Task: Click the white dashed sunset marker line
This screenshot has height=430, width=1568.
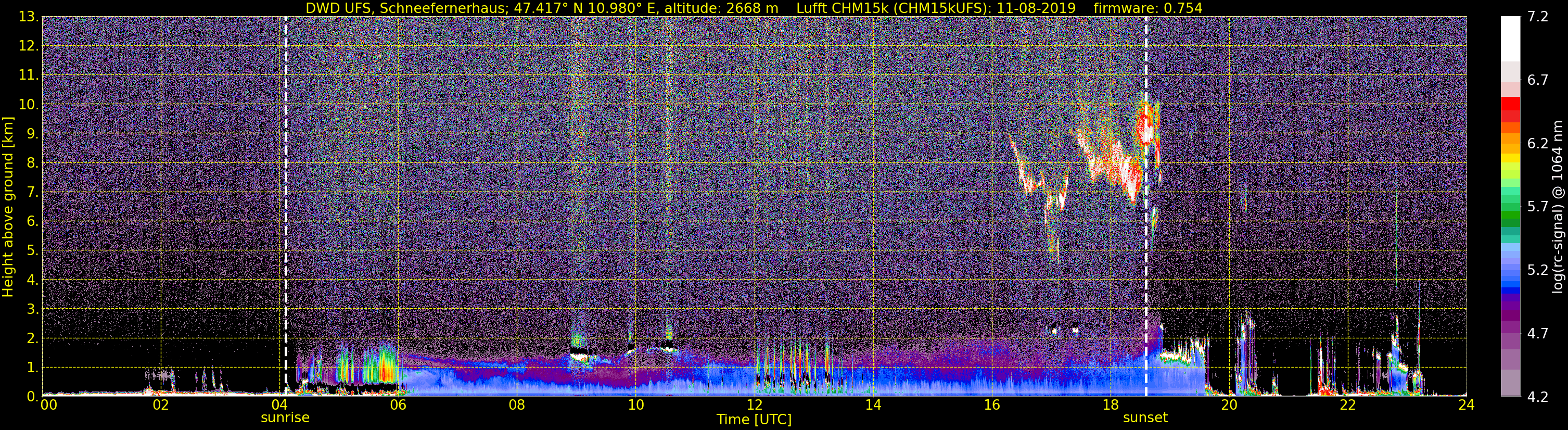Action: point(1146,207)
